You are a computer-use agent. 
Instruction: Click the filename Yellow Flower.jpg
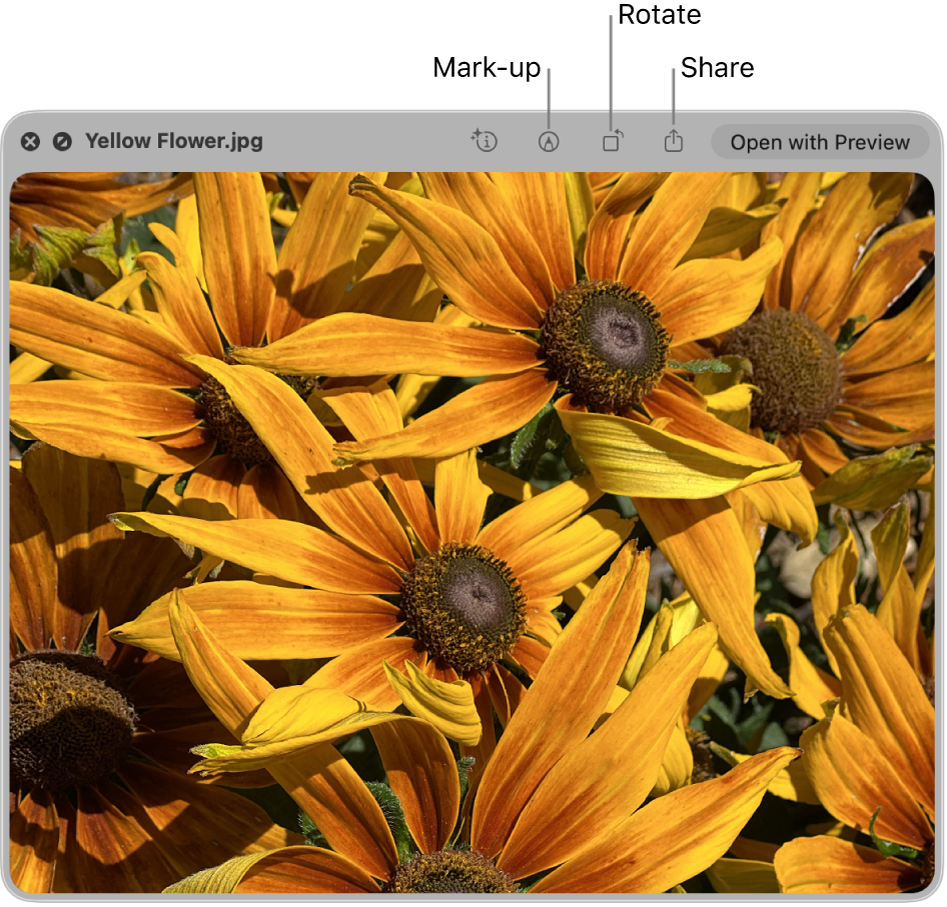(174, 141)
